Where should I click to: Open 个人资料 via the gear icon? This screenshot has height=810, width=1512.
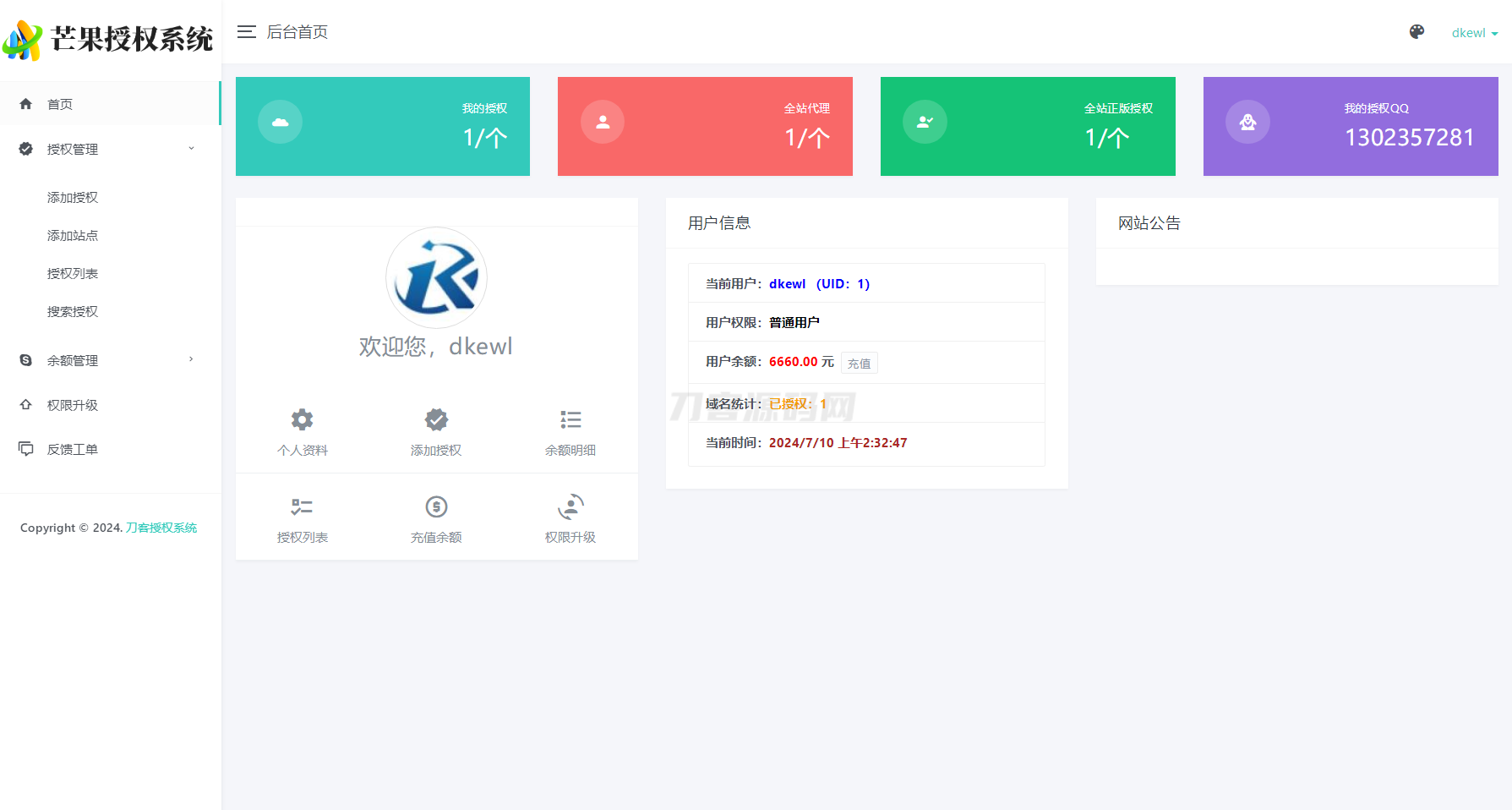point(302,419)
